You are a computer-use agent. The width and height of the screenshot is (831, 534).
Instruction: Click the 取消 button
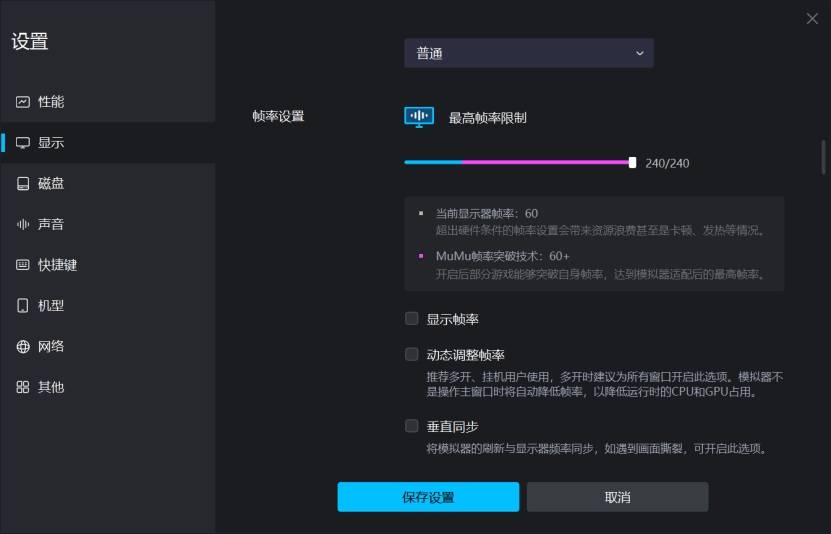617,497
